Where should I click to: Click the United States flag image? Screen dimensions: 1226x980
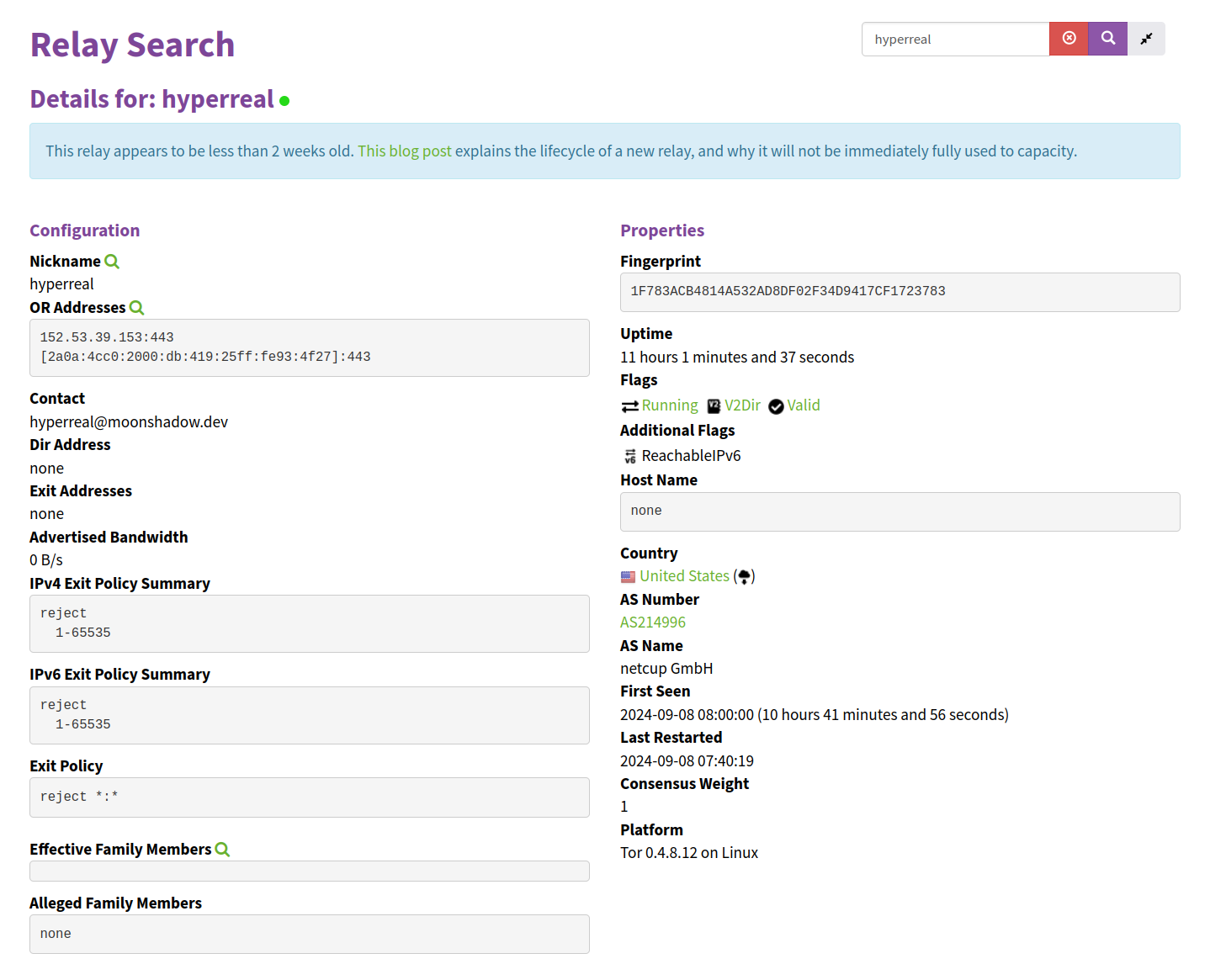[x=628, y=577]
